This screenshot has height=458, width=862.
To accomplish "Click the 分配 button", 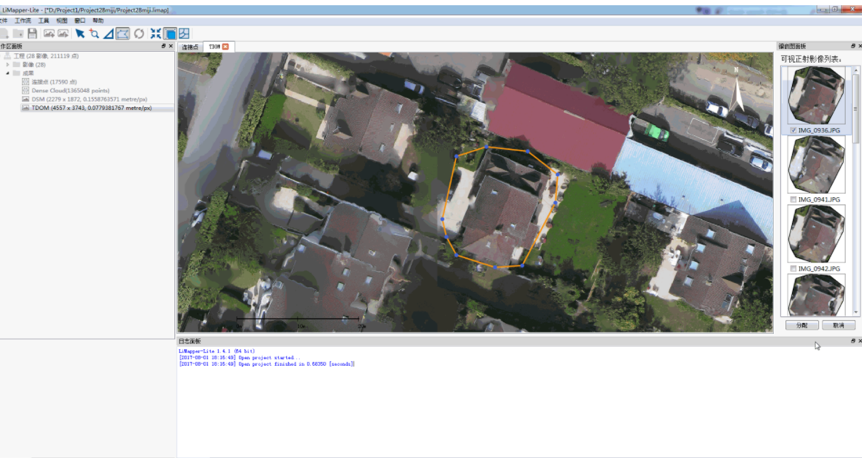I will point(802,325).
